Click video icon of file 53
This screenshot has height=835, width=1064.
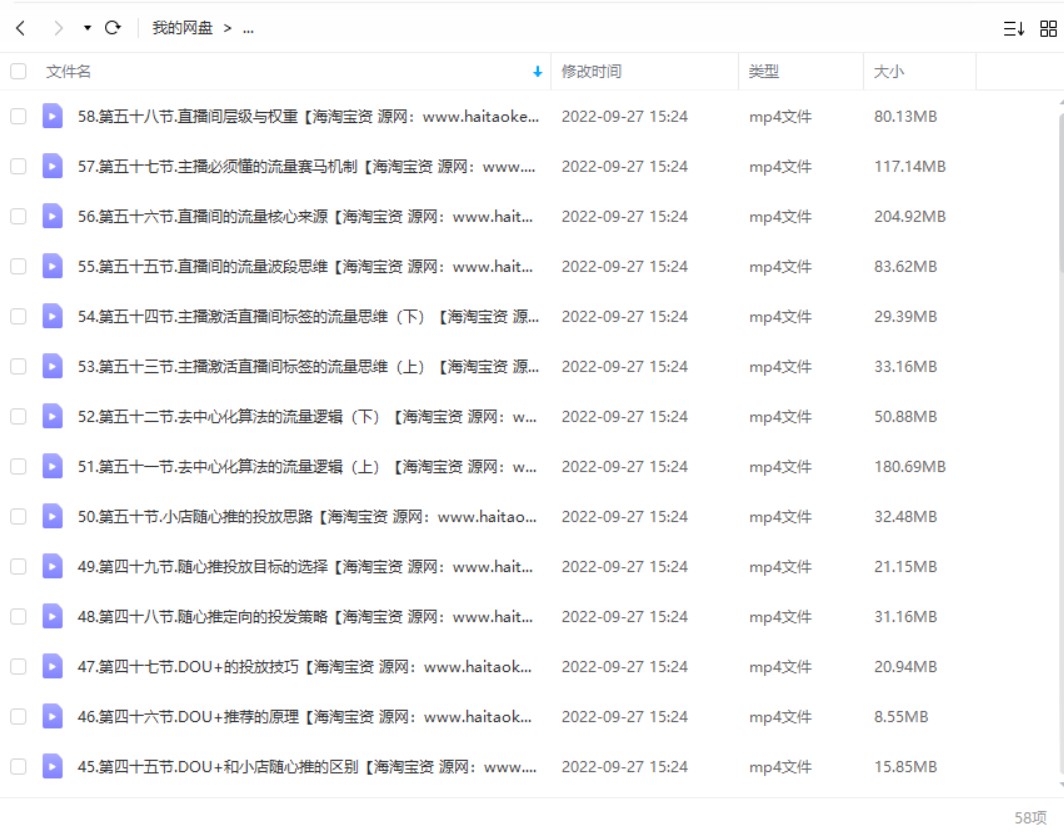[52, 366]
